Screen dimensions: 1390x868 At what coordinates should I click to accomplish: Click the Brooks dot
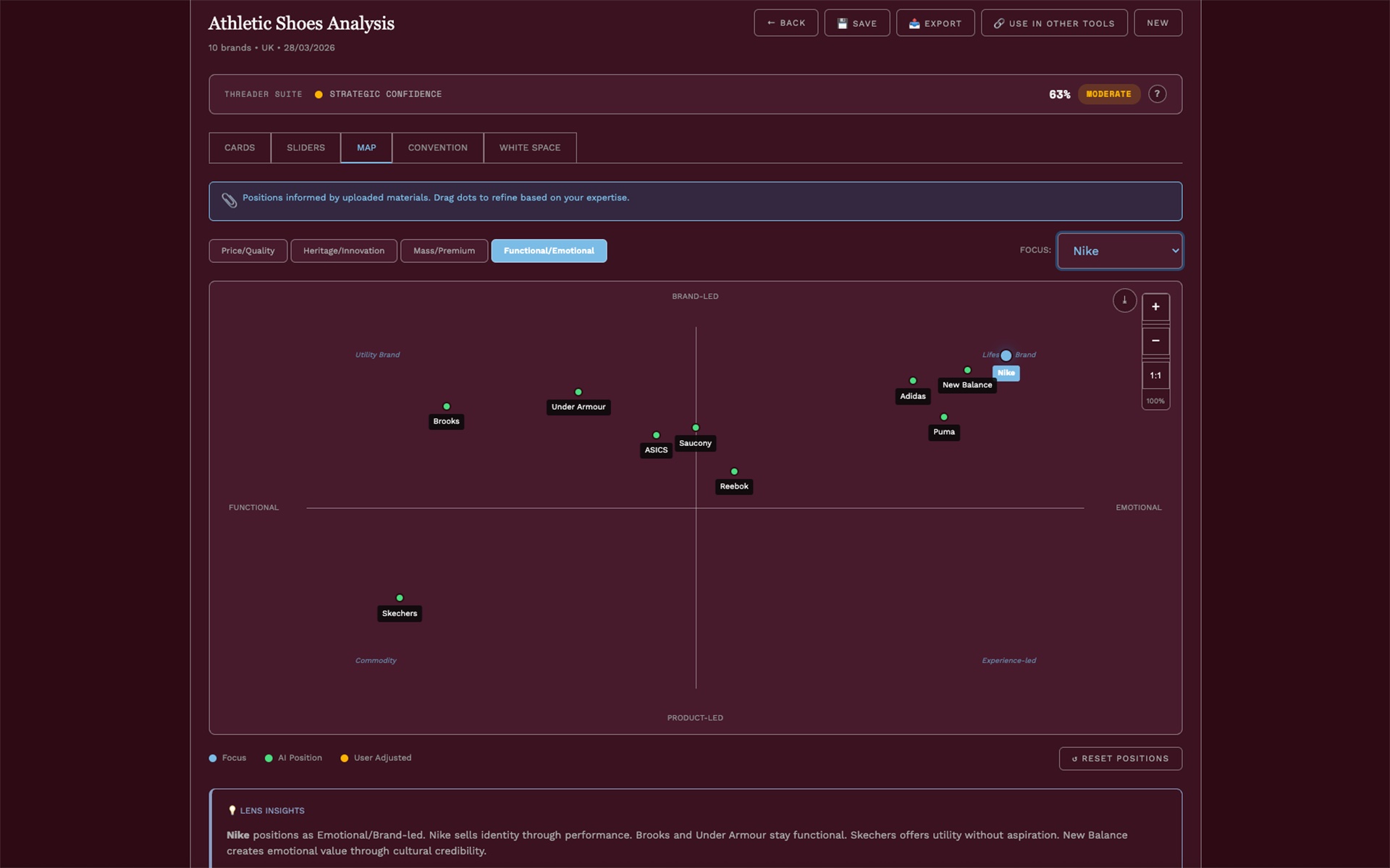click(447, 407)
